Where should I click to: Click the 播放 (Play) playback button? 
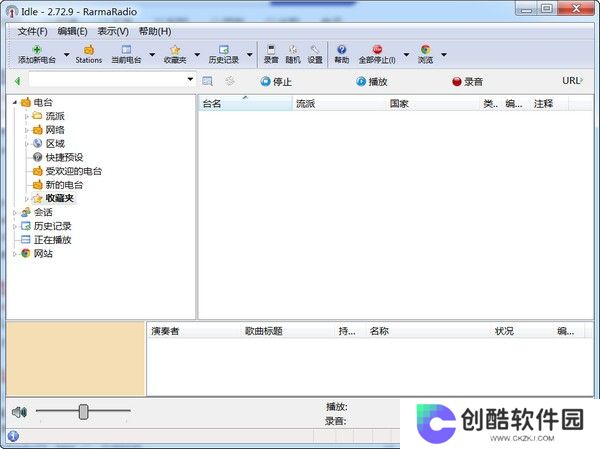click(372, 82)
